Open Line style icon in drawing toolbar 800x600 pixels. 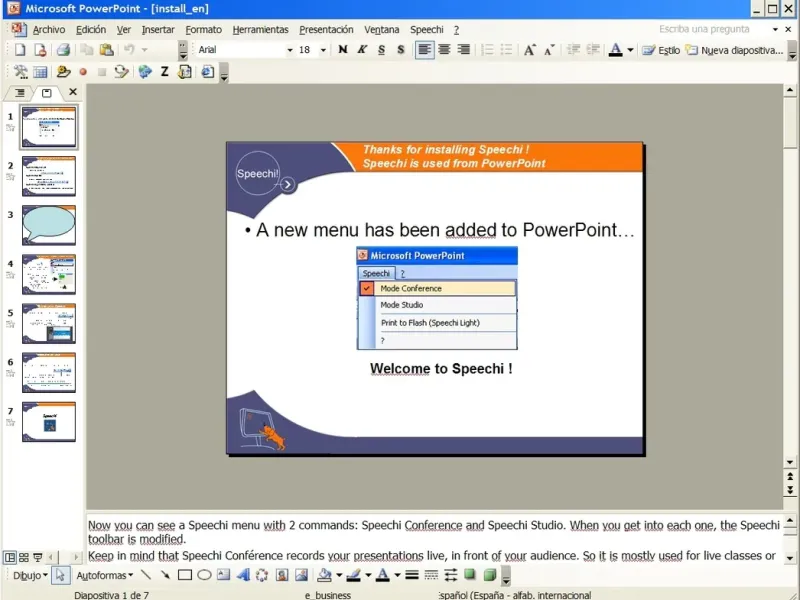coord(412,575)
